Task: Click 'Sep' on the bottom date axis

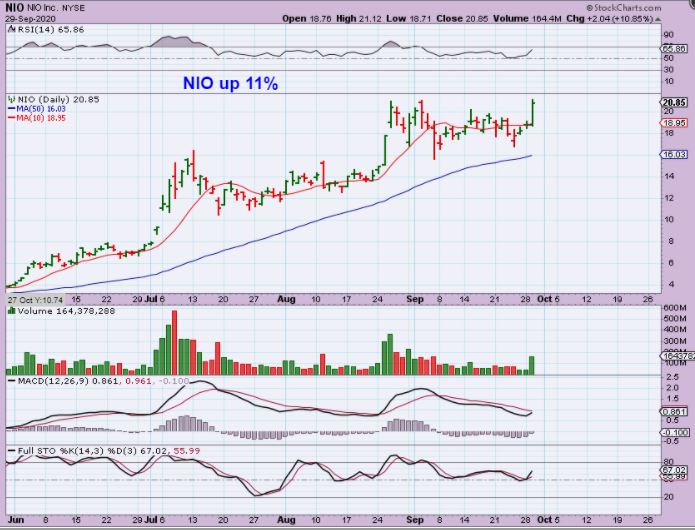Action: 415,520
